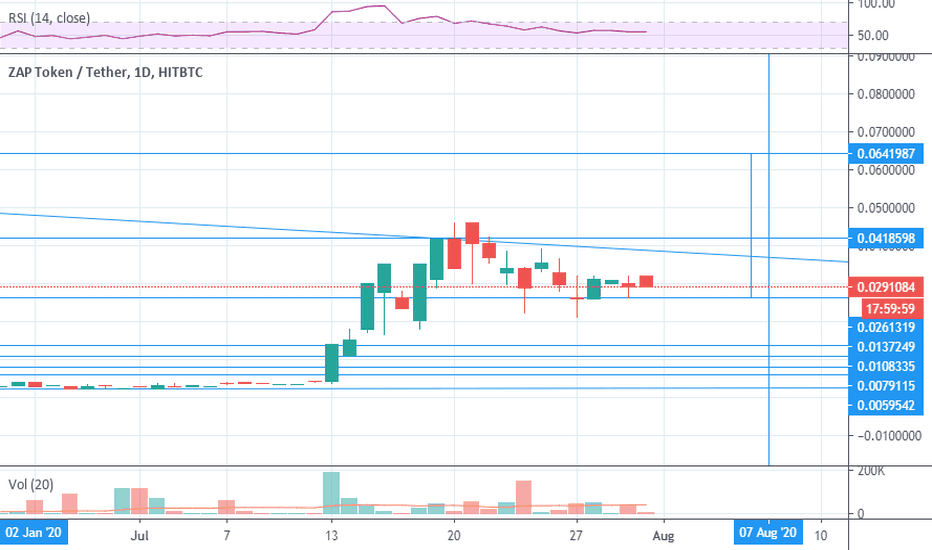The image size is (932, 550).
Task: Click the countdown timer 17:59:59
Action: (890, 309)
